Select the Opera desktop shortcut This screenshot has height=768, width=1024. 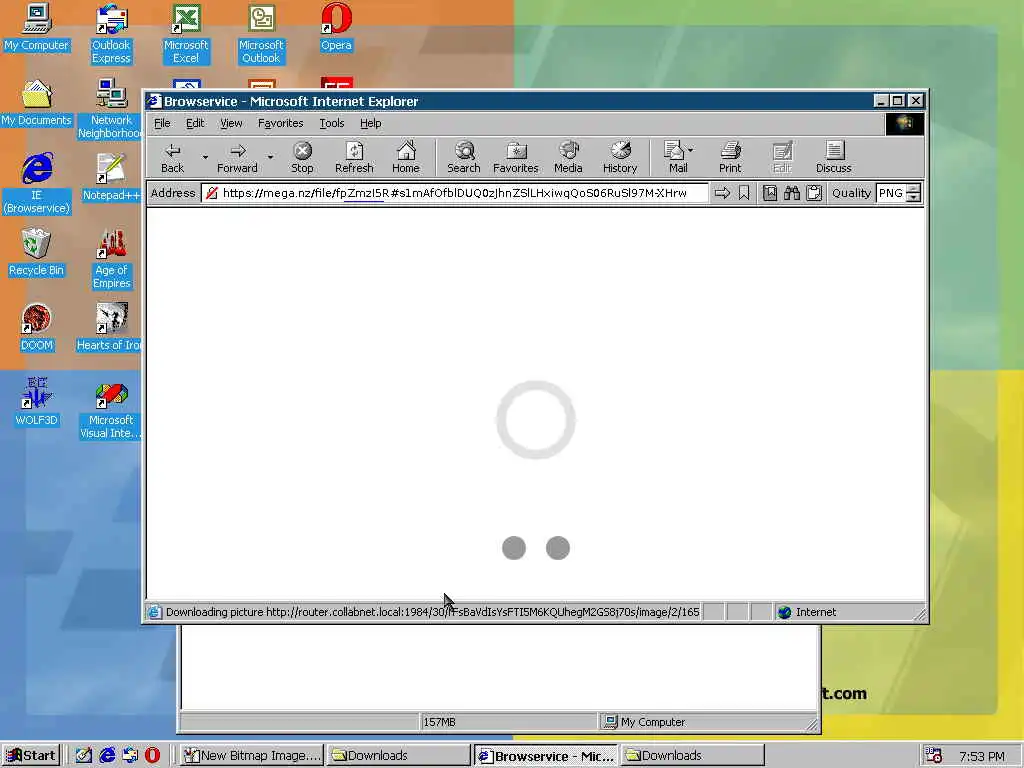pos(336,27)
